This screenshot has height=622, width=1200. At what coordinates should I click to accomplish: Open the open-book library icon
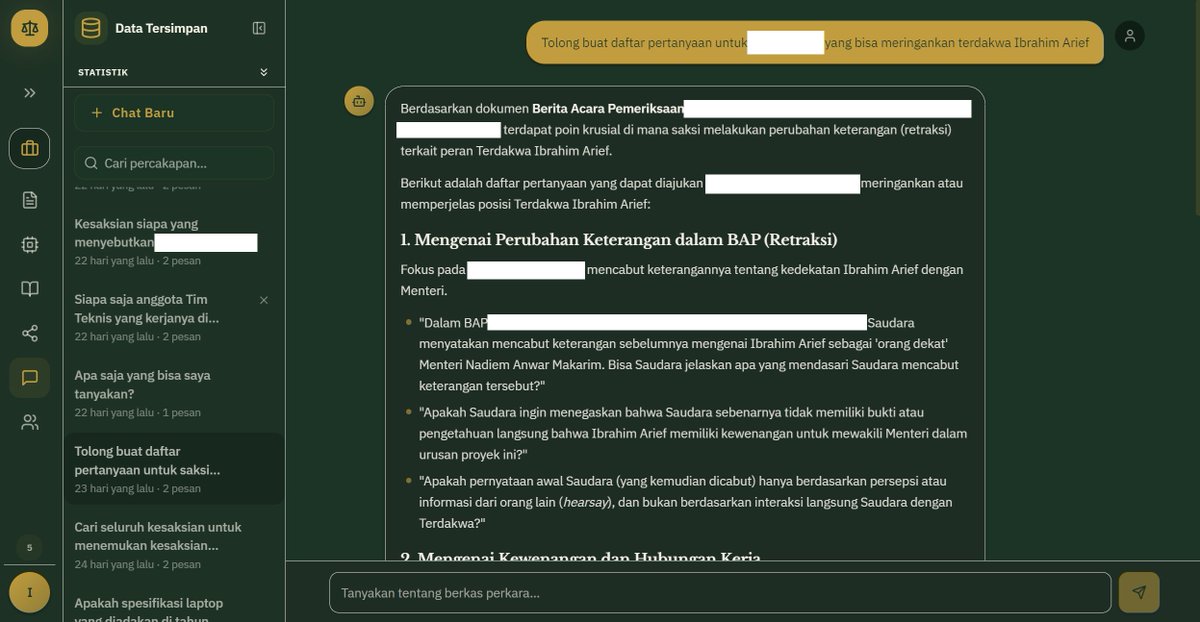(x=30, y=289)
